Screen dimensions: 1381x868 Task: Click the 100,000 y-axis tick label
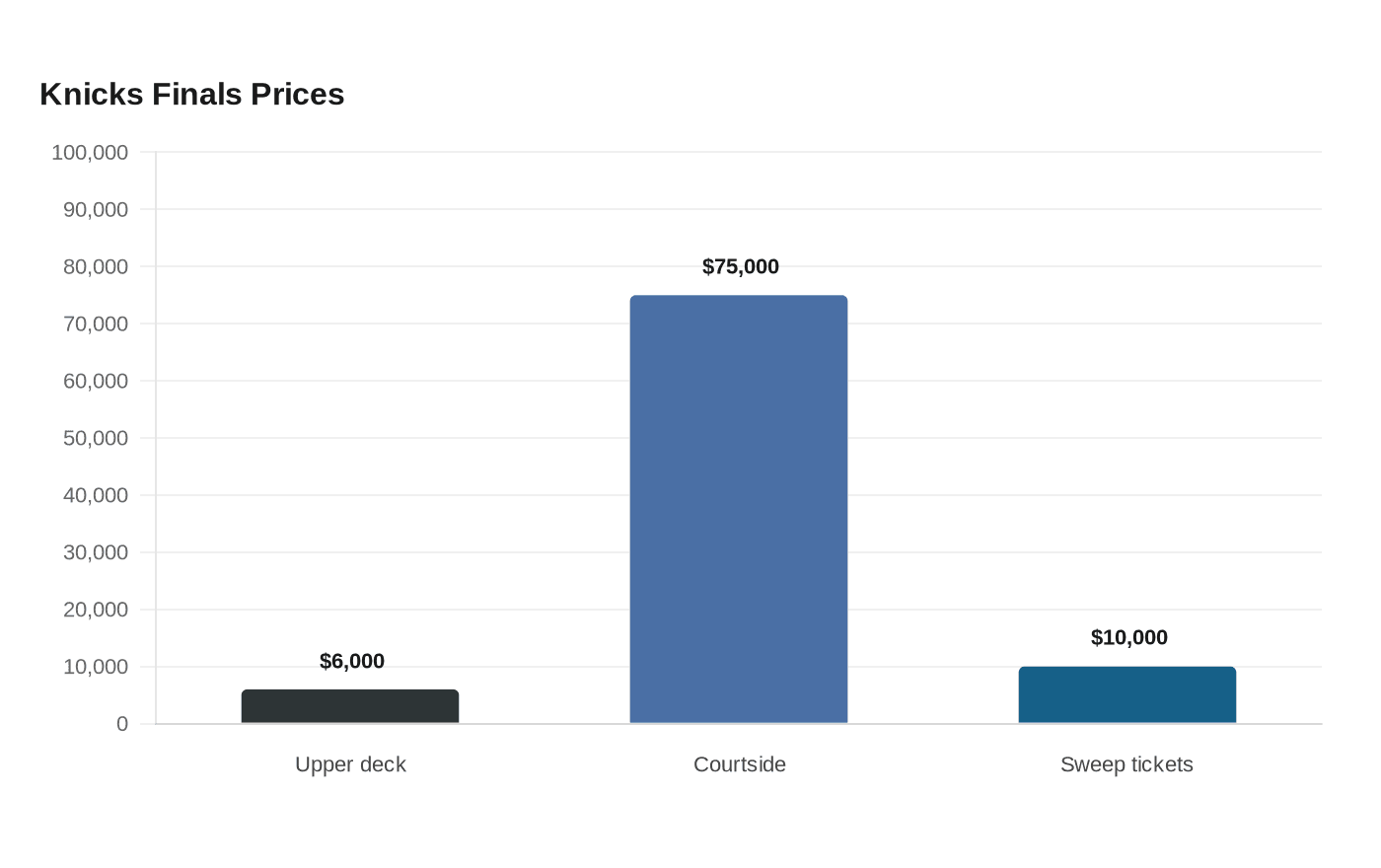tap(90, 153)
